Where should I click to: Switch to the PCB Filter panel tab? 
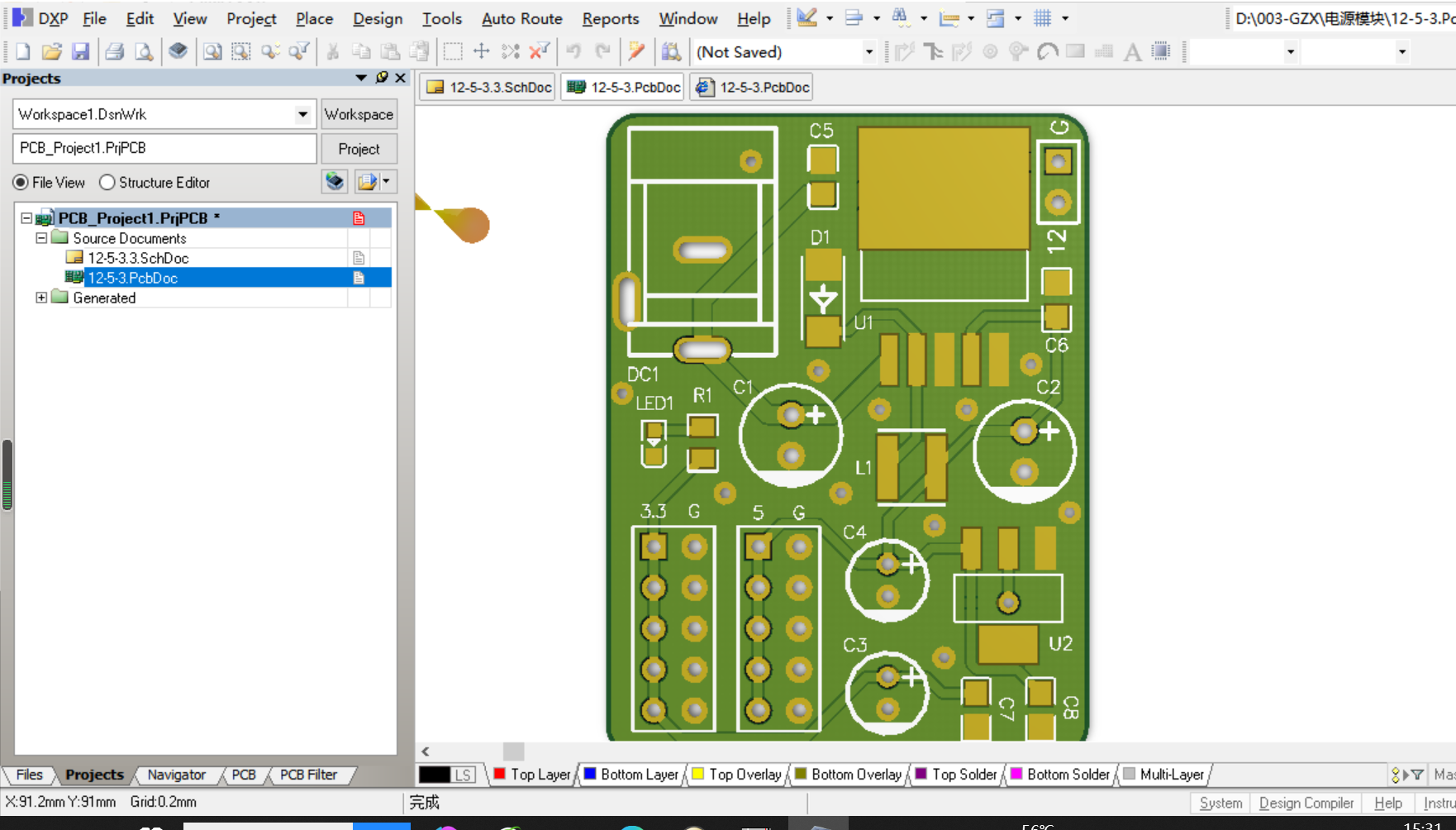[308, 775]
